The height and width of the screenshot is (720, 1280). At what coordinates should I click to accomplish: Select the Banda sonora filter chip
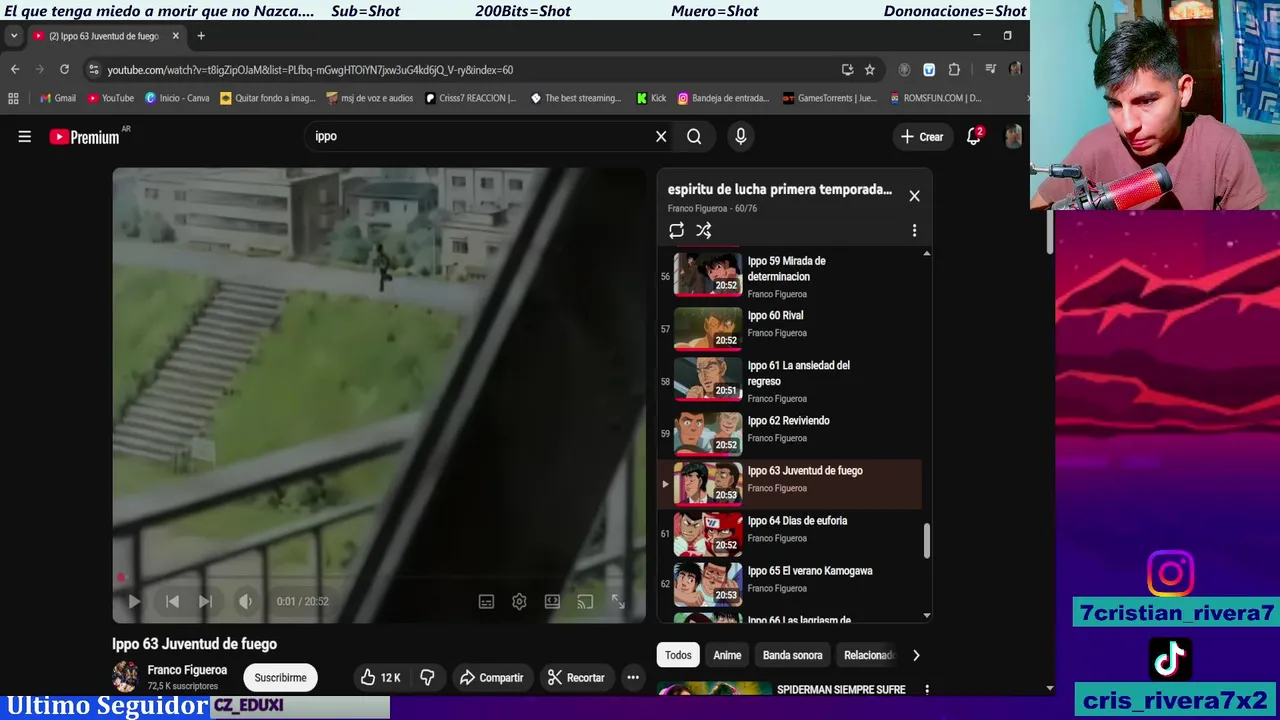point(793,655)
